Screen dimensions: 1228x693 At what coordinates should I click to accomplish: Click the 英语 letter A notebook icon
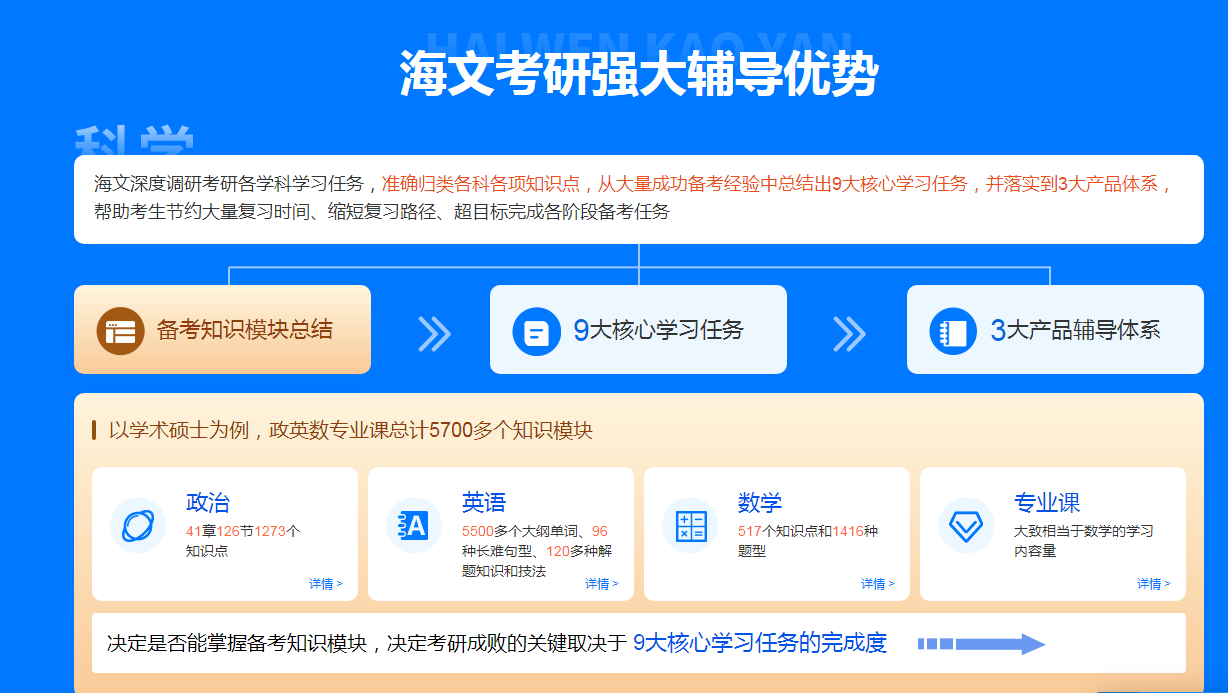414,525
